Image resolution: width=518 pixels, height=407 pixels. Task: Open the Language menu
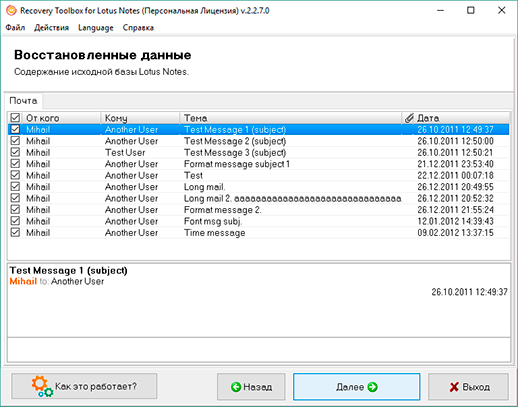coord(96,27)
